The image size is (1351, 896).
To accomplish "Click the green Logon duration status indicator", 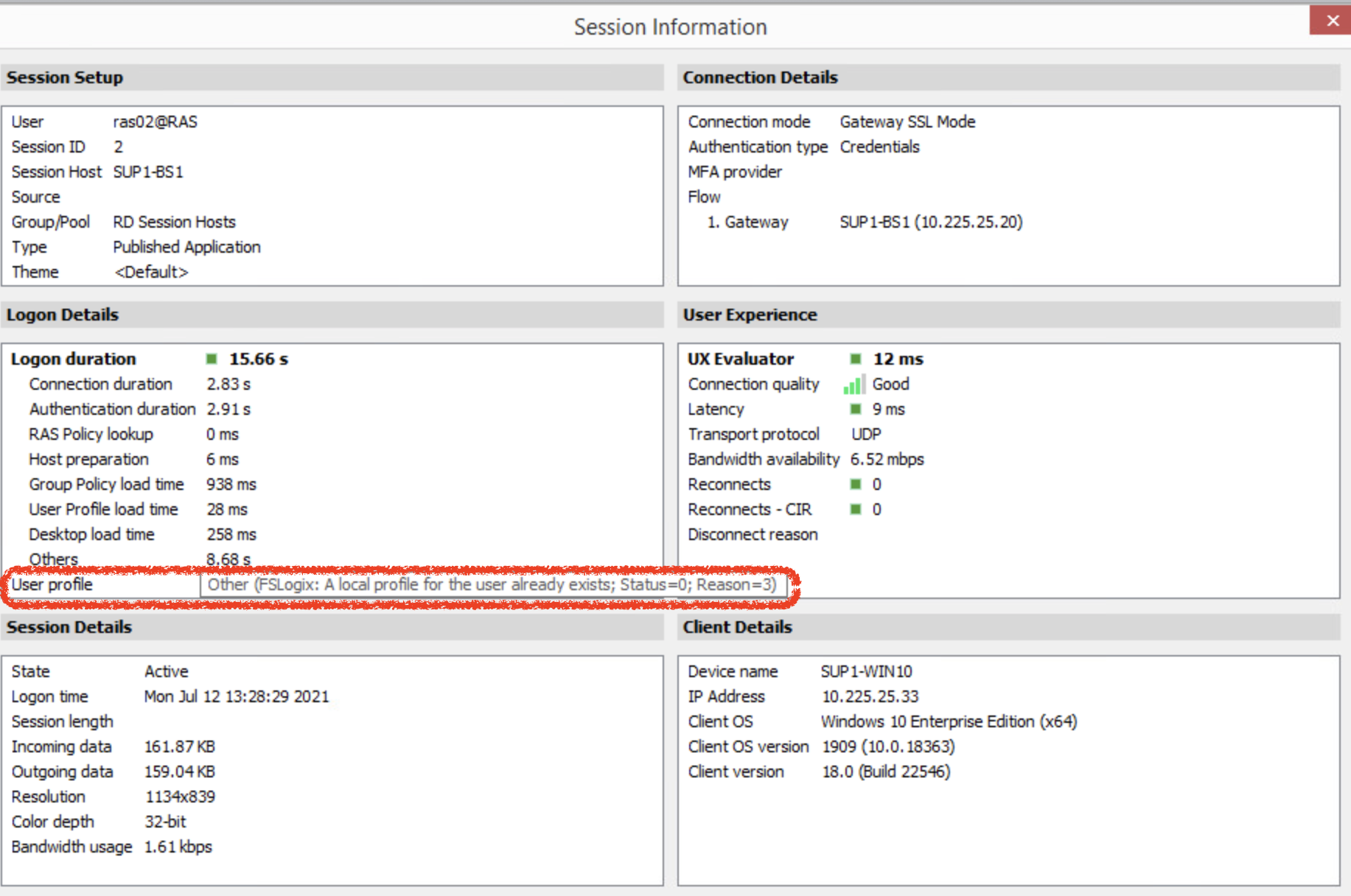I will click(x=212, y=359).
